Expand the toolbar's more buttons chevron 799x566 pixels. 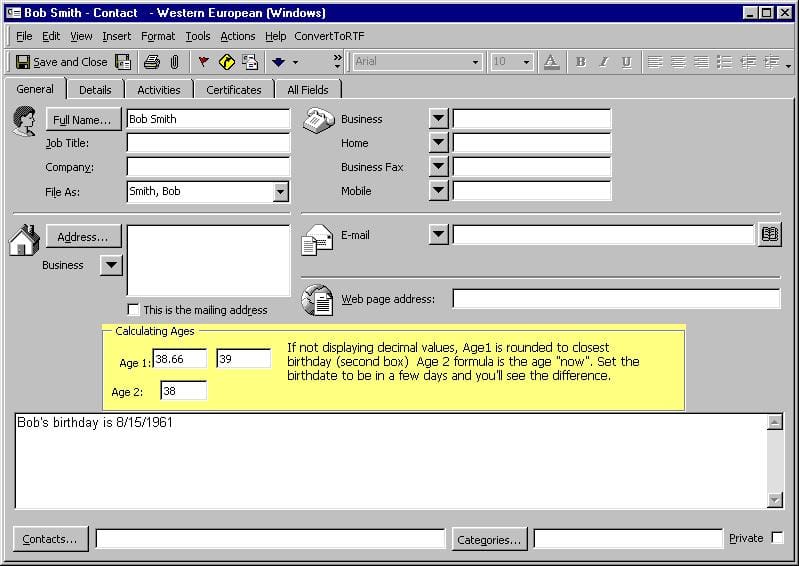(x=337, y=62)
